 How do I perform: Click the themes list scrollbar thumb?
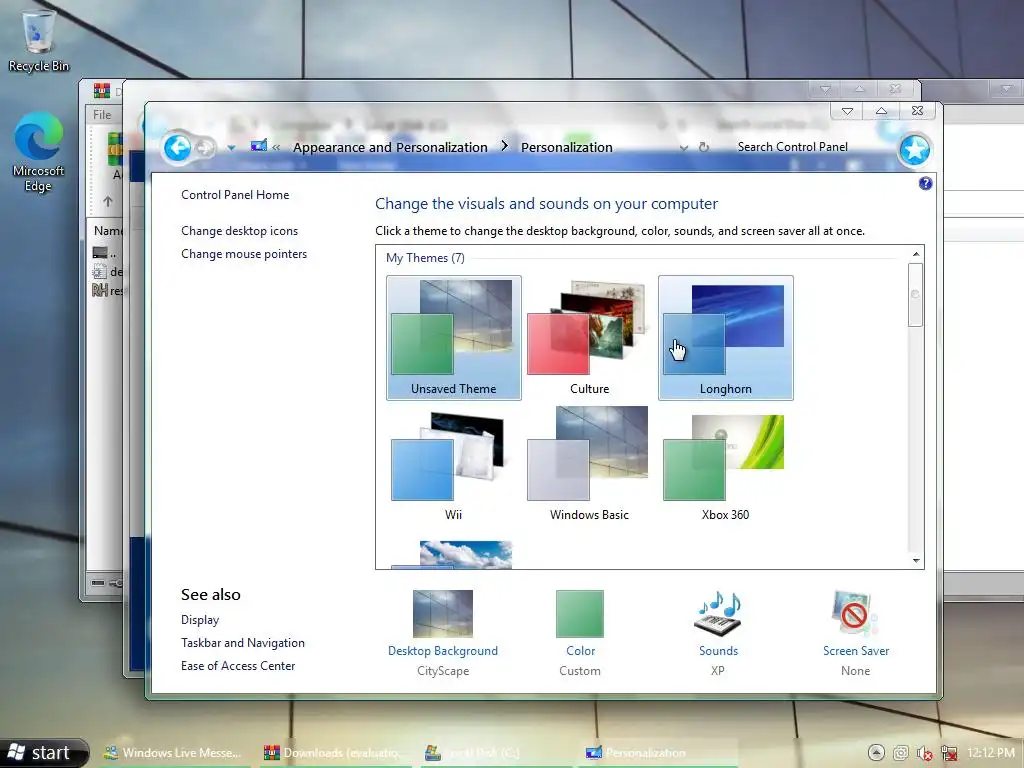(916, 295)
